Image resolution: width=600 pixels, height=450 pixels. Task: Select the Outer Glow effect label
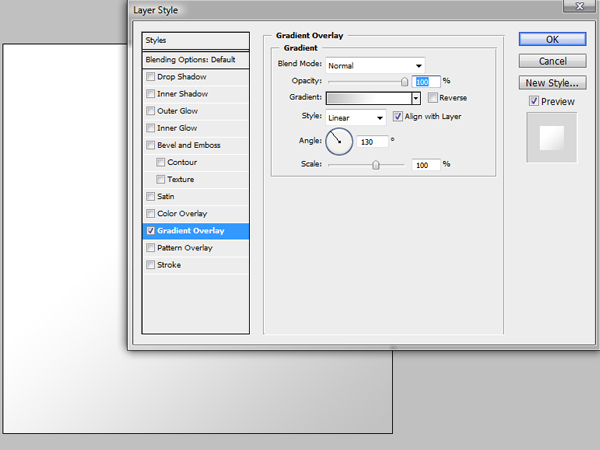pyautogui.click(x=178, y=111)
